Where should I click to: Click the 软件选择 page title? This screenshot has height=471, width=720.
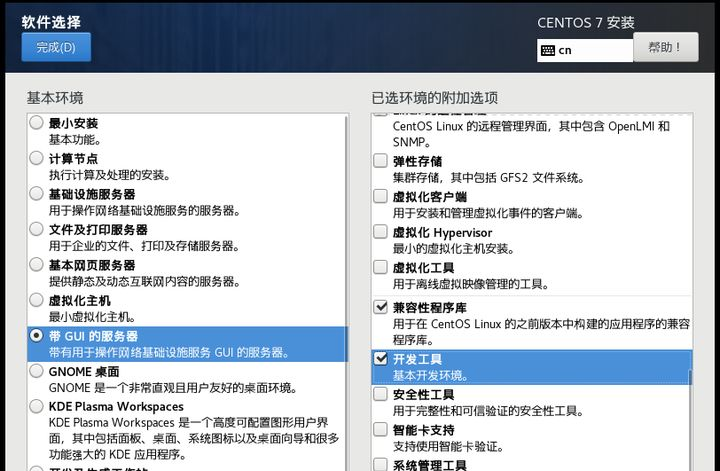tap(51, 22)
